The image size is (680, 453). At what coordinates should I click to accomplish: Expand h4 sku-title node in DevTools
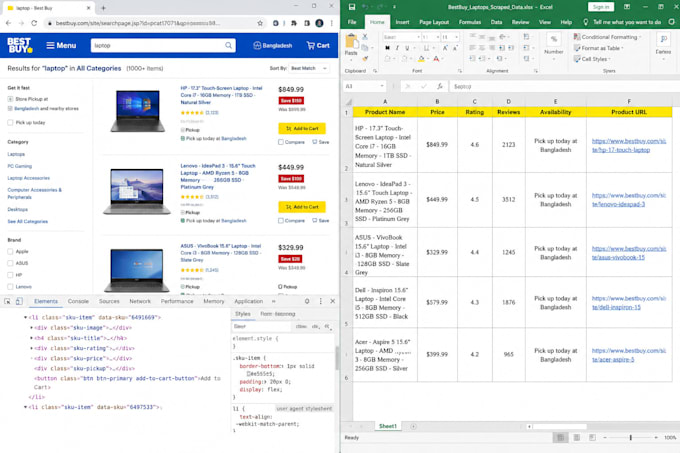(31, 338)
